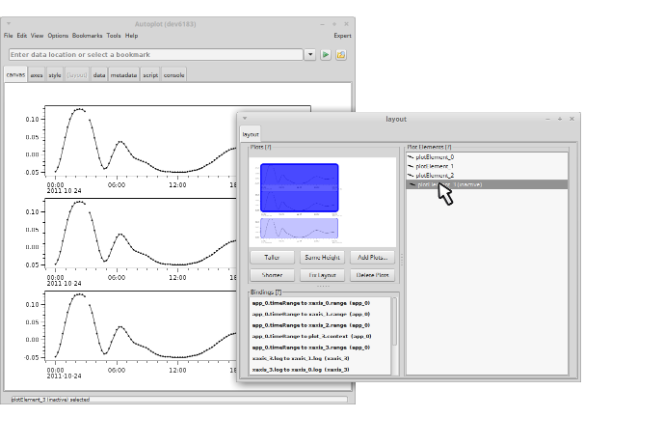Open the Options menu
Screen dimensions: 664x445
[58, 36]
